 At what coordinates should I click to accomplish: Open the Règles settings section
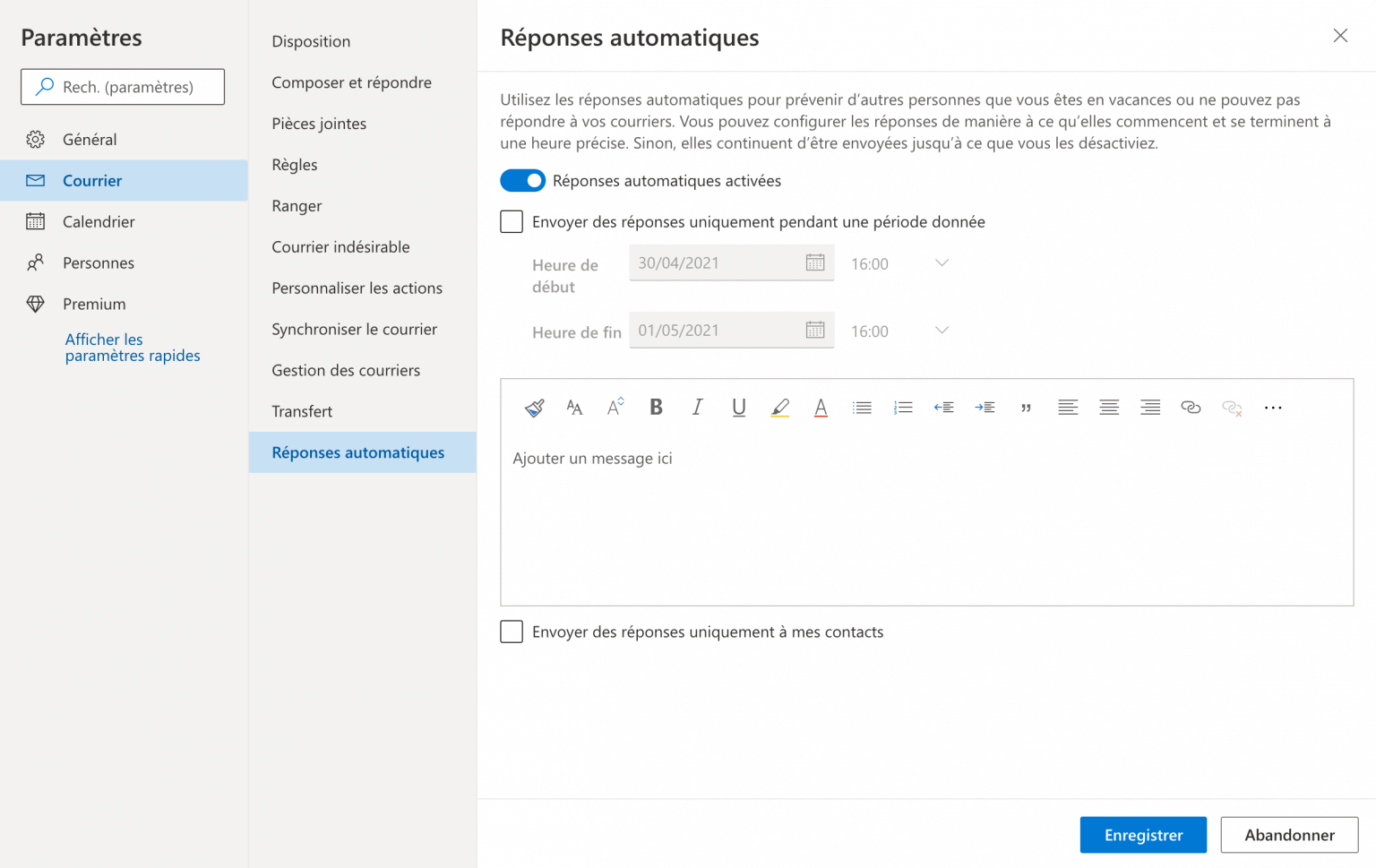pos(293,164)
